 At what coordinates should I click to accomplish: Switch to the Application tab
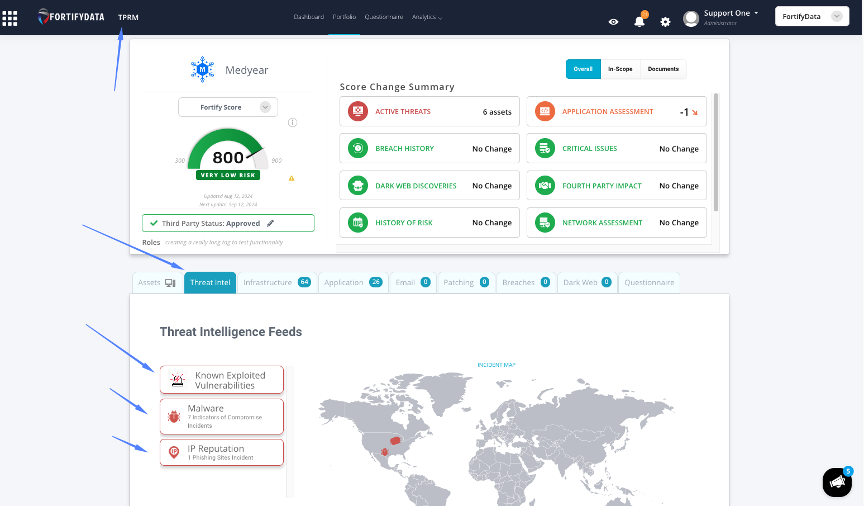tap(353, 282)
